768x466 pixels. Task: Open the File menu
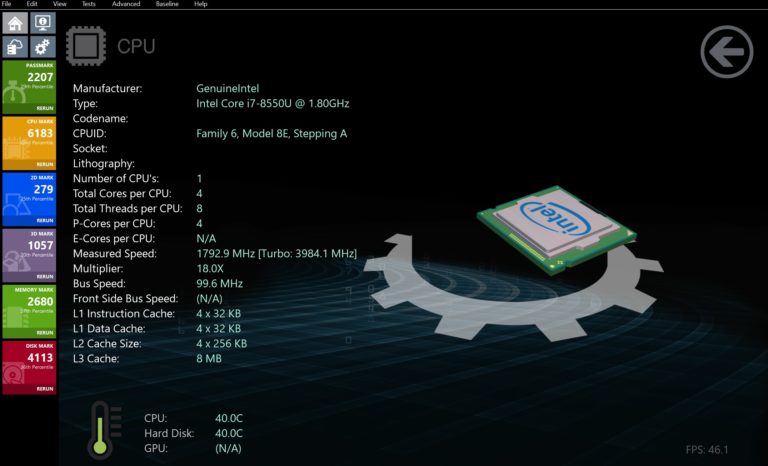tap(7, 4)
